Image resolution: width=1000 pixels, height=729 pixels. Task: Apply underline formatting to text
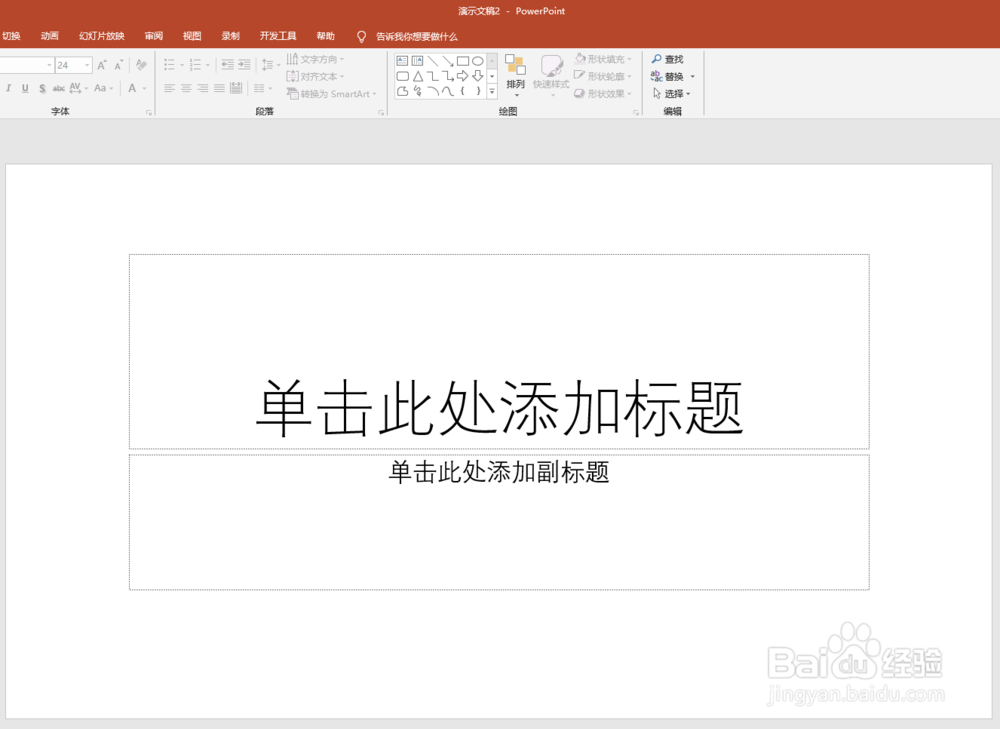click(x=25, y=87)
